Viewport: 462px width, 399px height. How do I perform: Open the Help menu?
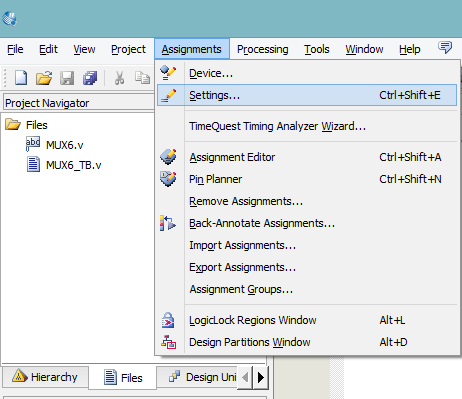tap(410, 49)
